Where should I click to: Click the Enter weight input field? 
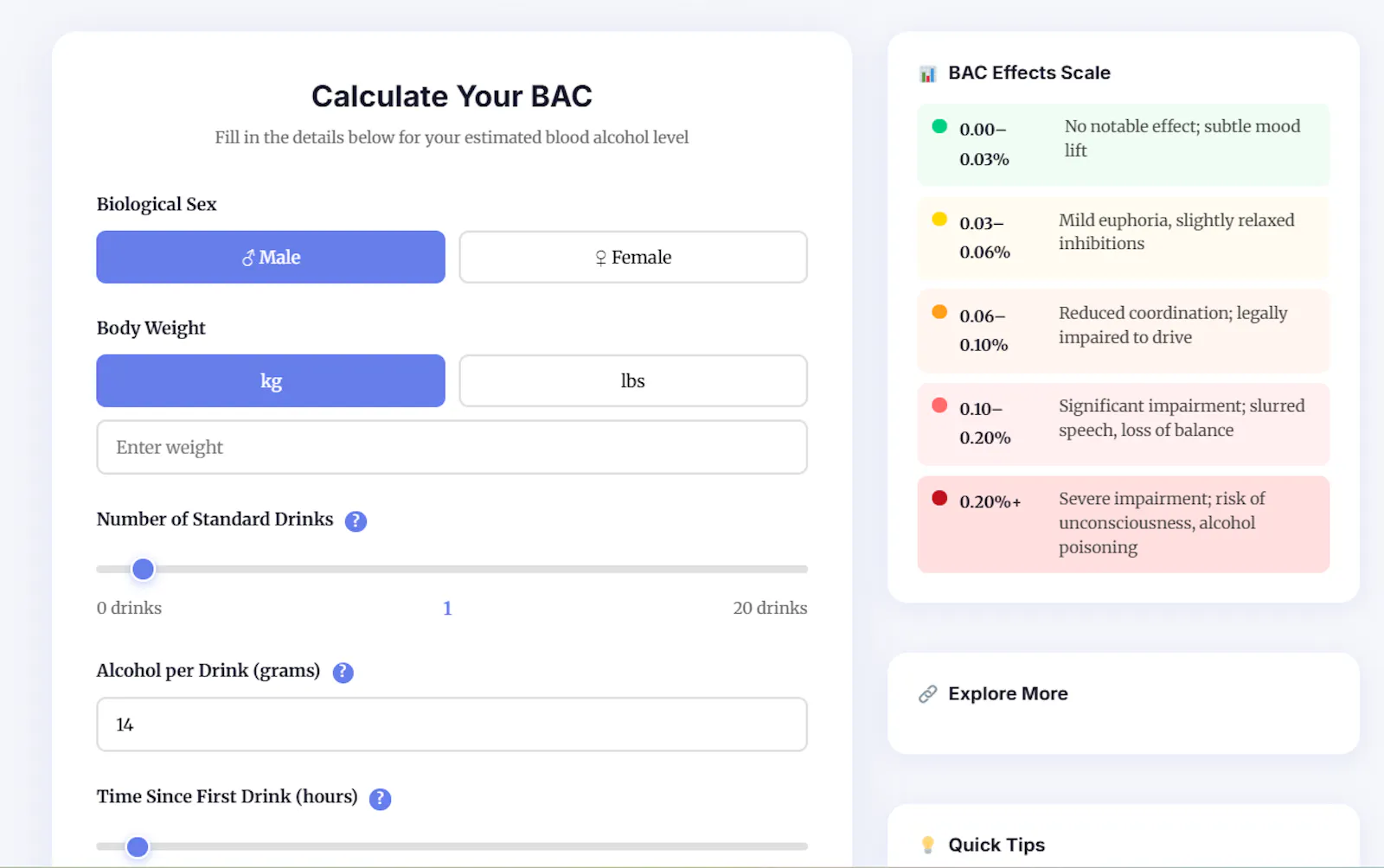(452, 447)
